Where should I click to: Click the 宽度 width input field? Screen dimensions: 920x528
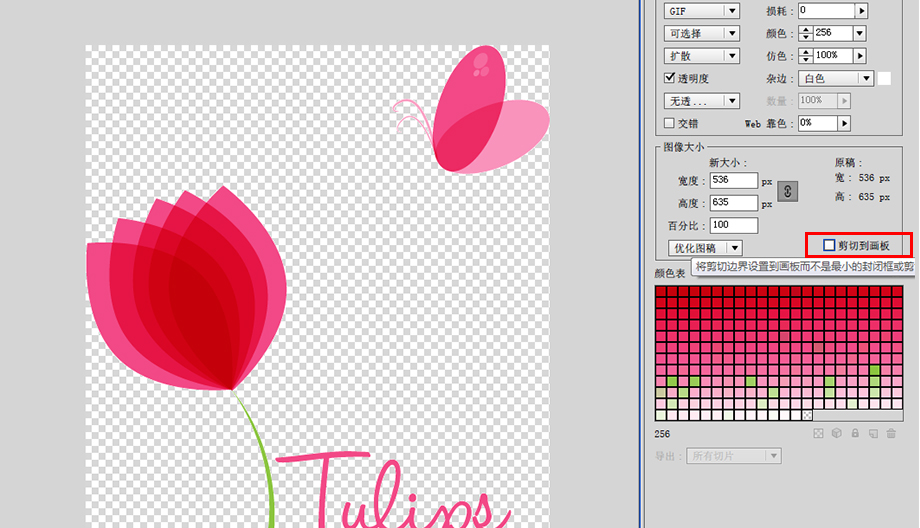coord(734,181)
